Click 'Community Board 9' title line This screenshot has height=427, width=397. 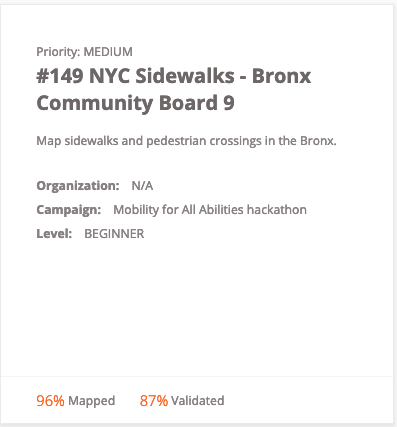pos(135,103)
